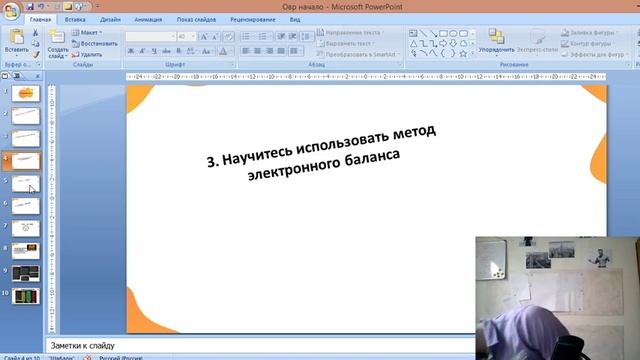The image size is (640, 360).
Task: Switch to the Дизайн tab
Action: (110, 20)
